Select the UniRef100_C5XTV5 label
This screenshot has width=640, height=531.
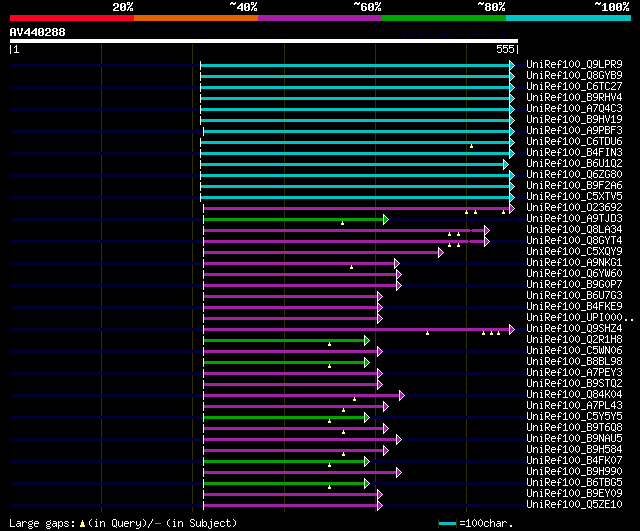(574, 197)
